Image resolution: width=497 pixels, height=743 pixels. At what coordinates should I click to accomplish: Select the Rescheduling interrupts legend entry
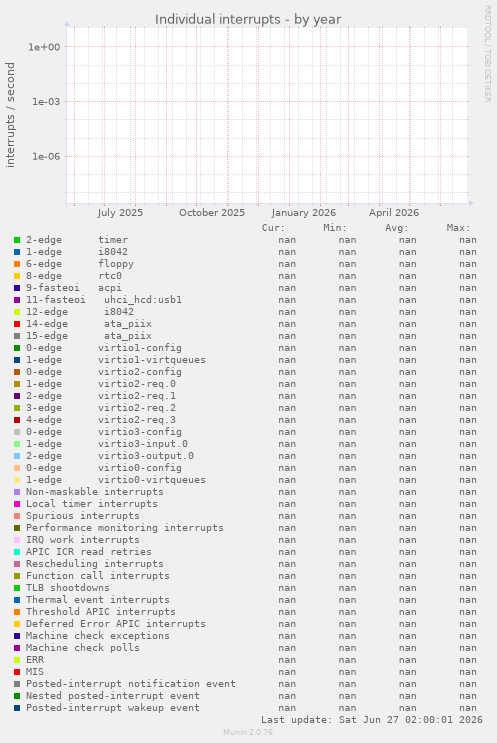click(x=94, y=564)
